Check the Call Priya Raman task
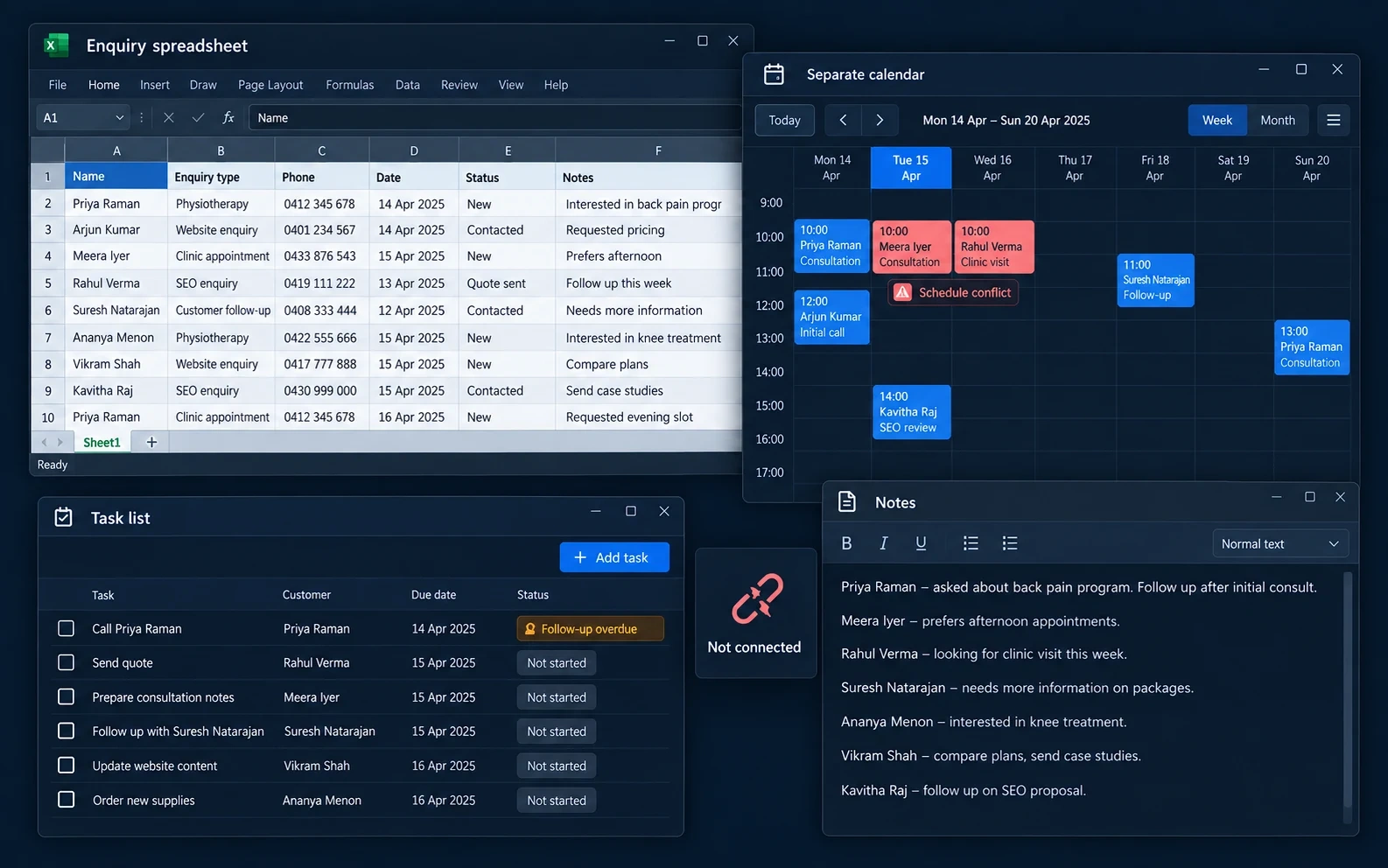The image size is (1388, 868). pyautogui.click(x=66, y=628)
